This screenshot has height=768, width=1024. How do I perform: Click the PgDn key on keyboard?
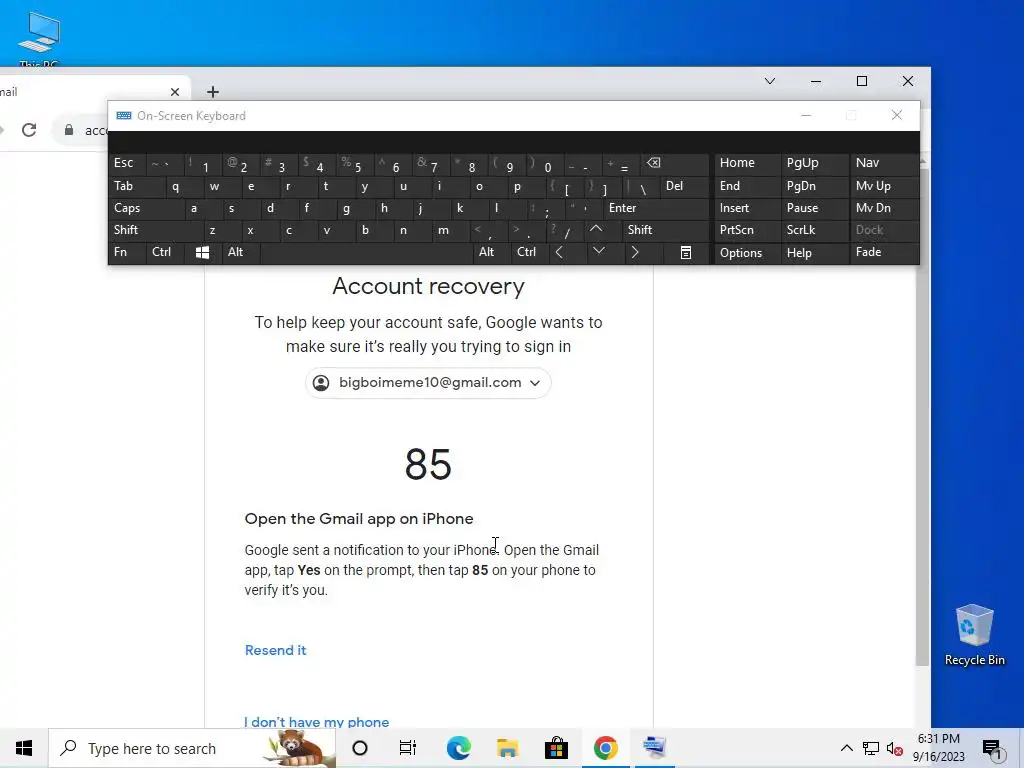click(815, 186)
